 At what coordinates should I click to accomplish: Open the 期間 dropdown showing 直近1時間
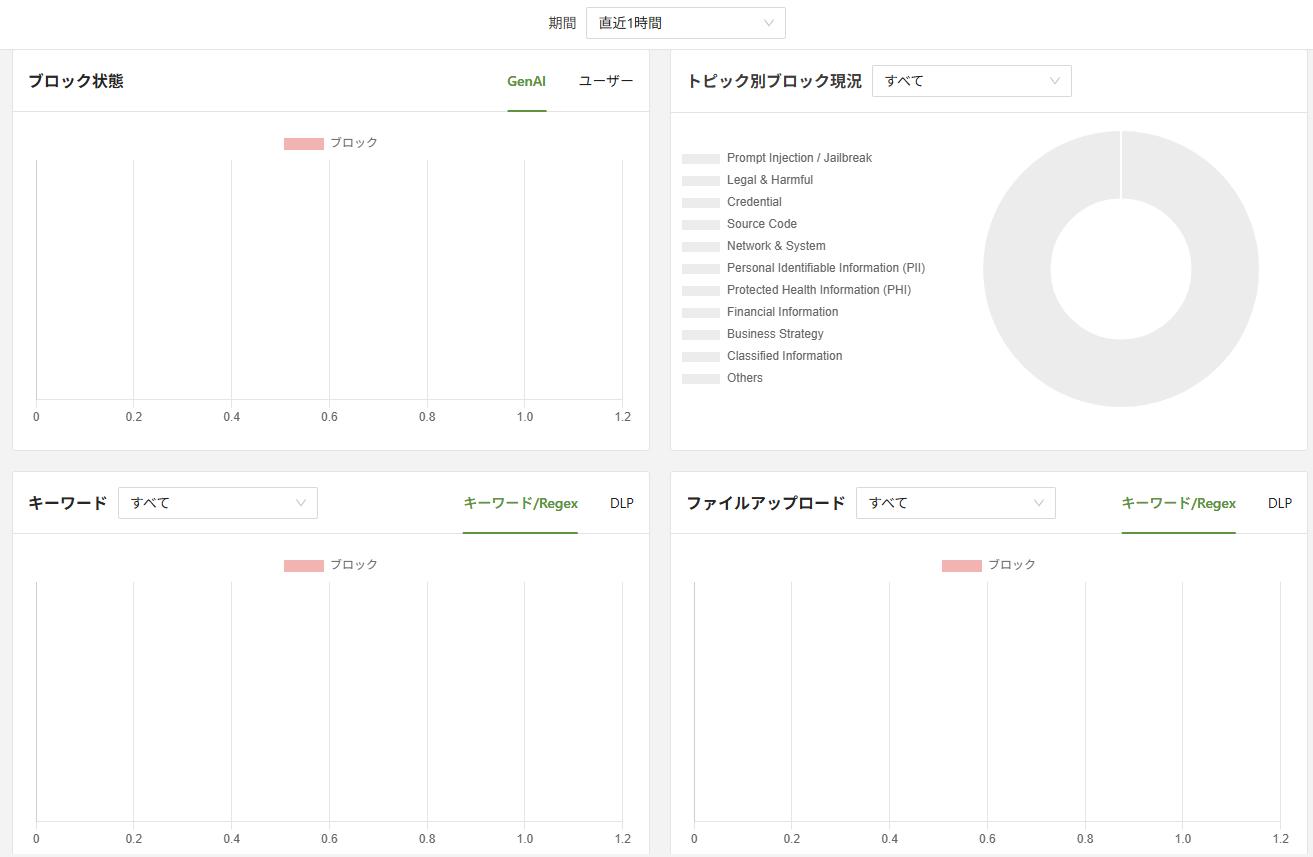(685, 23)
